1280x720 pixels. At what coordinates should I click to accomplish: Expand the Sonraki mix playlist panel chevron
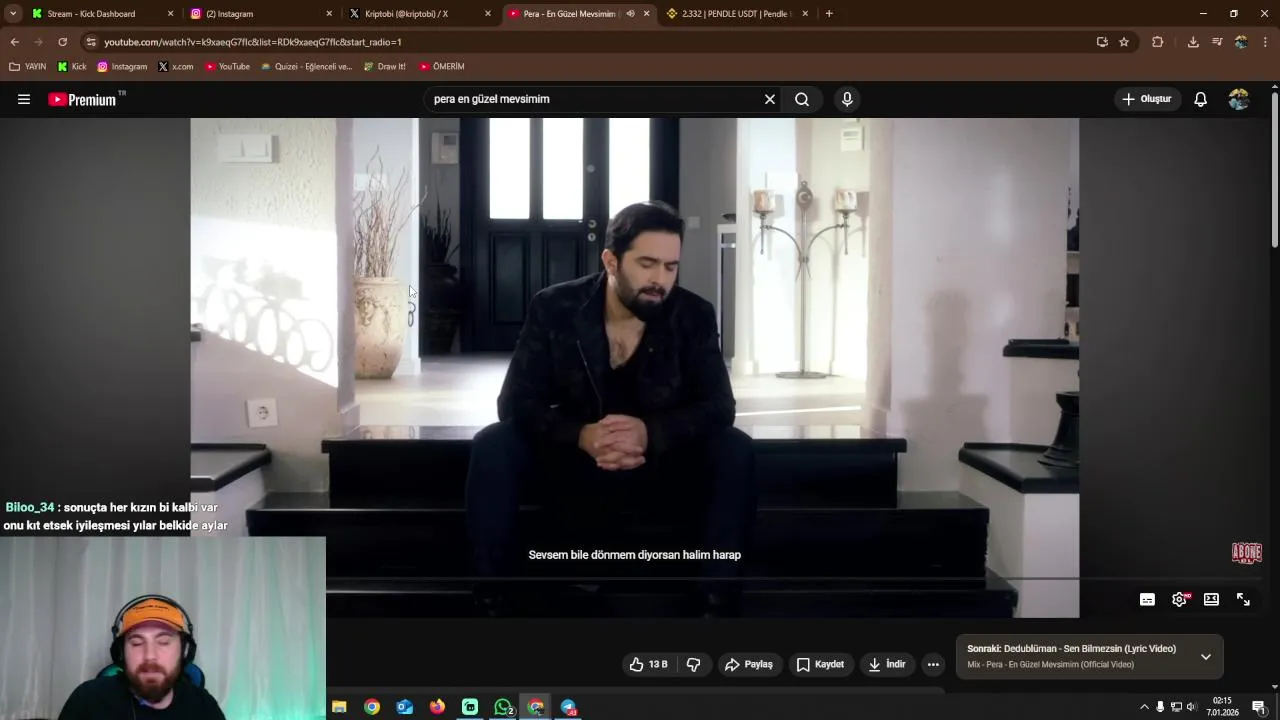tap(1206, 657)
